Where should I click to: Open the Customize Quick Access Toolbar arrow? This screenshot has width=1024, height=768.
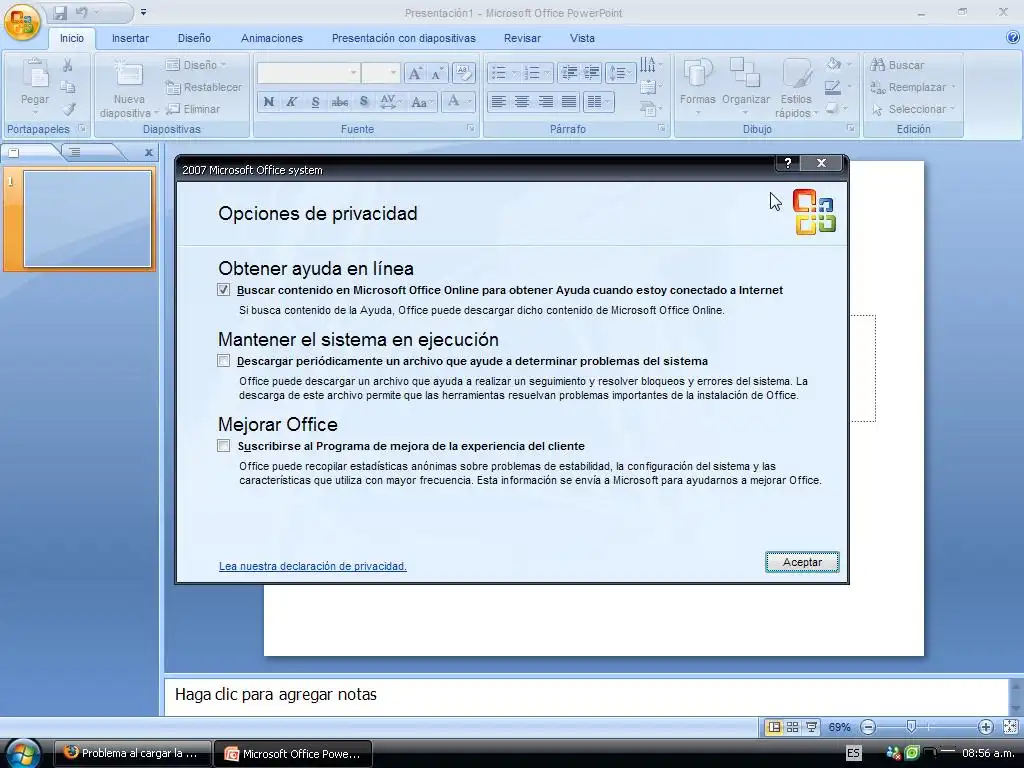[144, 12]
